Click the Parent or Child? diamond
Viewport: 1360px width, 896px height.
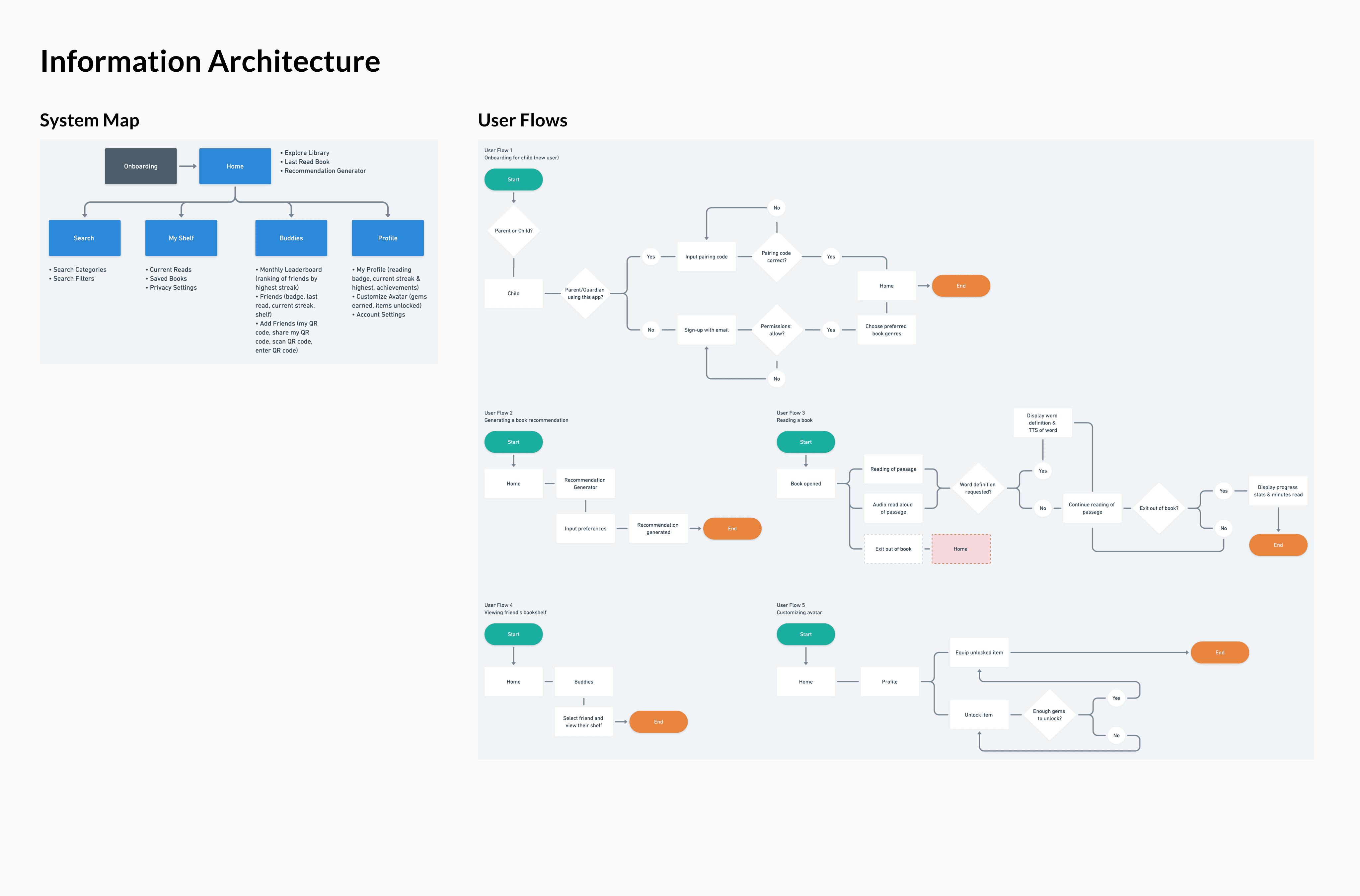(x=513, y=231)
